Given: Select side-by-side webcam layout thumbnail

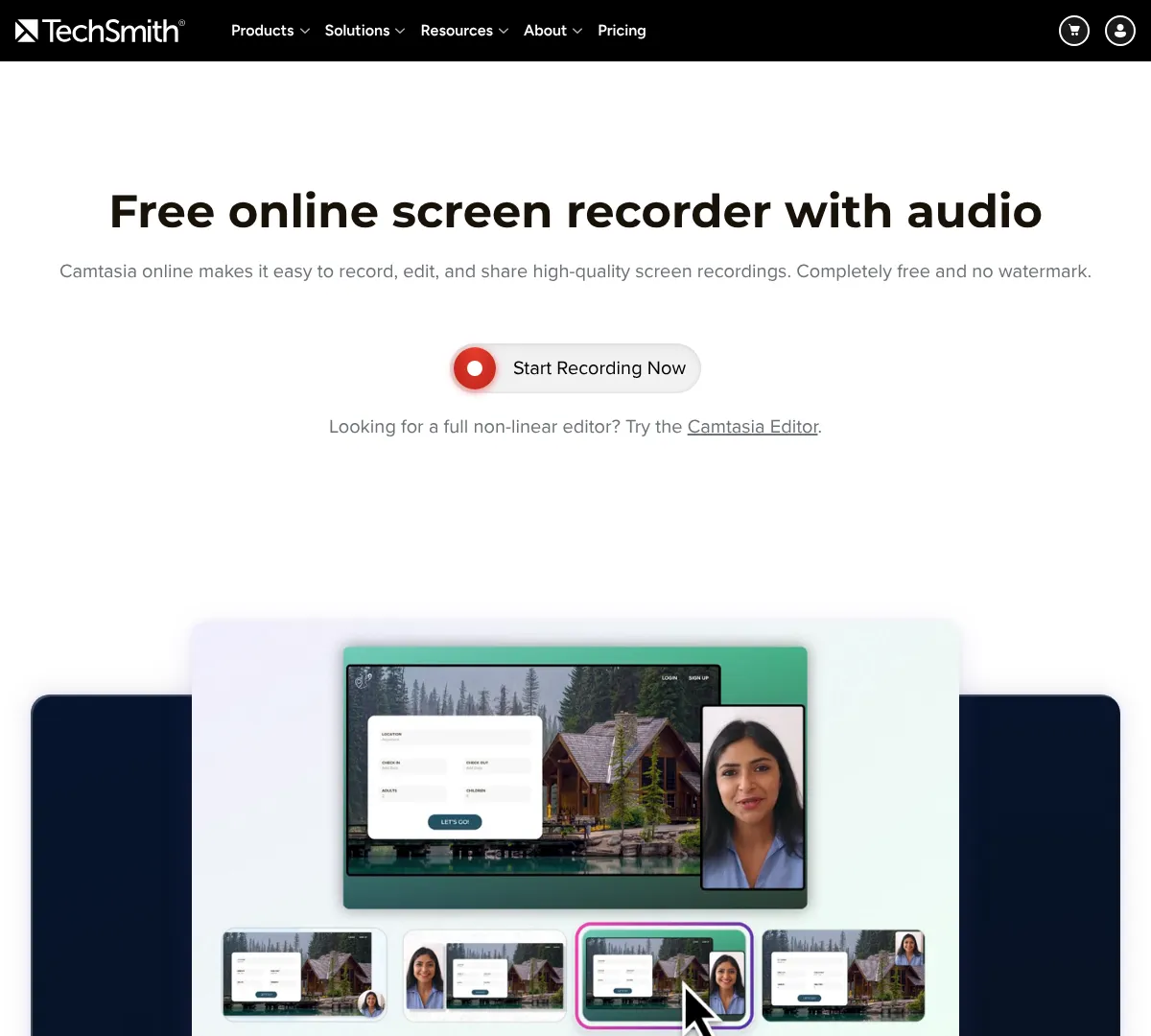Looking at the screenshot, I should (484, 975).
